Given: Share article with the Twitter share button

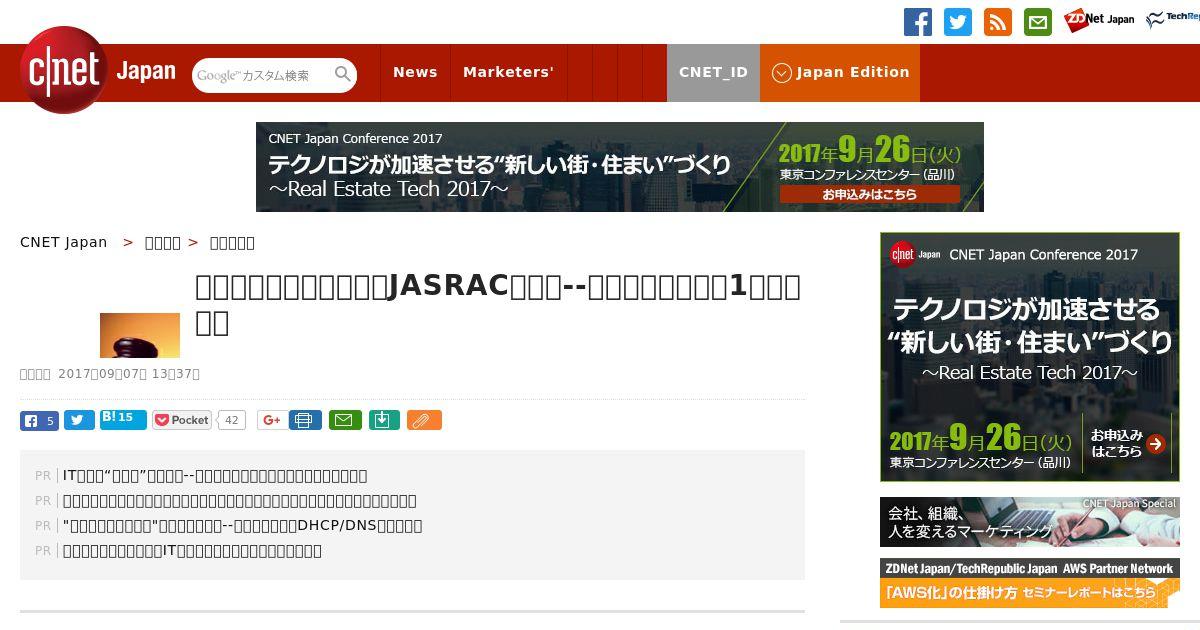Looking at the screenshot, I should [x=79, y=420].
